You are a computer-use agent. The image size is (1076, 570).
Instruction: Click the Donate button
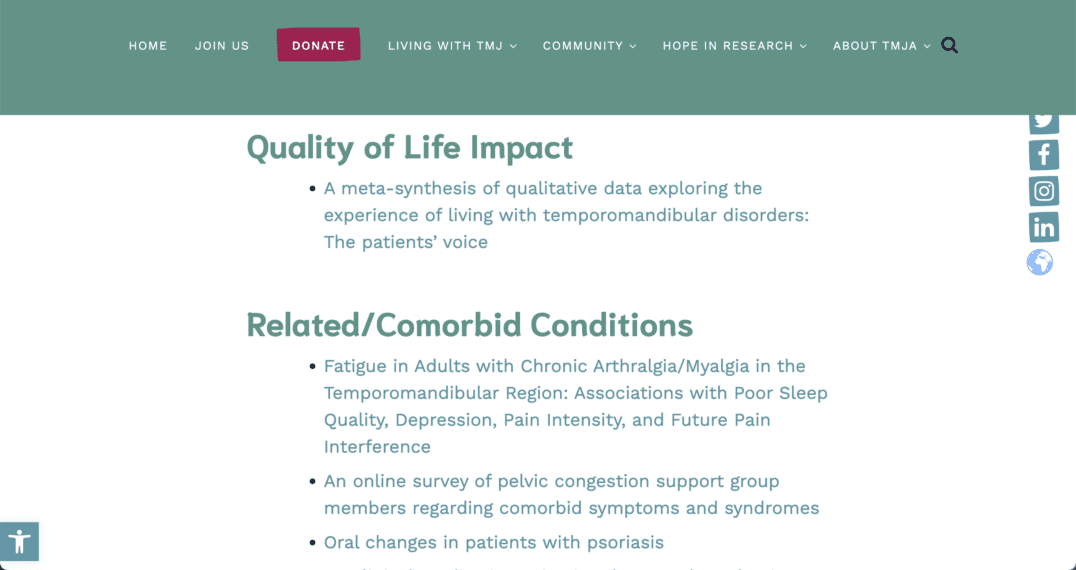coord(318,45)
